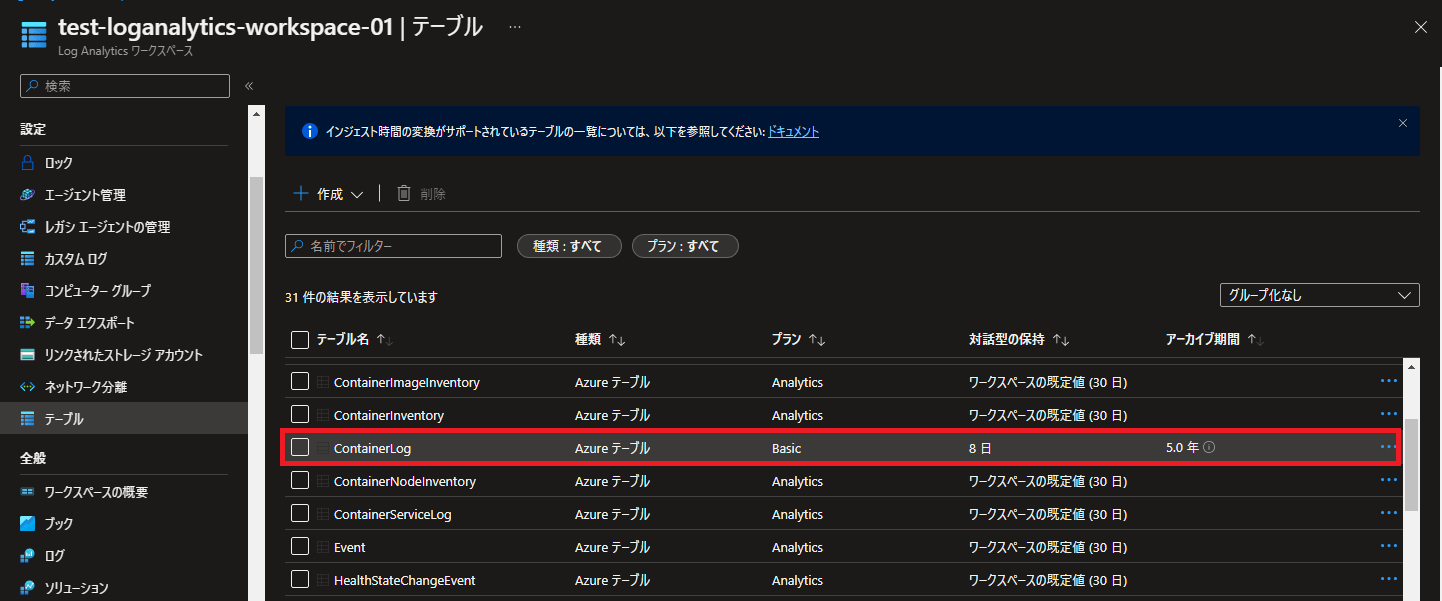Click the ネットワーク分離 icon
Viewport: 1442px width, 601px height.
click(28, 387)
